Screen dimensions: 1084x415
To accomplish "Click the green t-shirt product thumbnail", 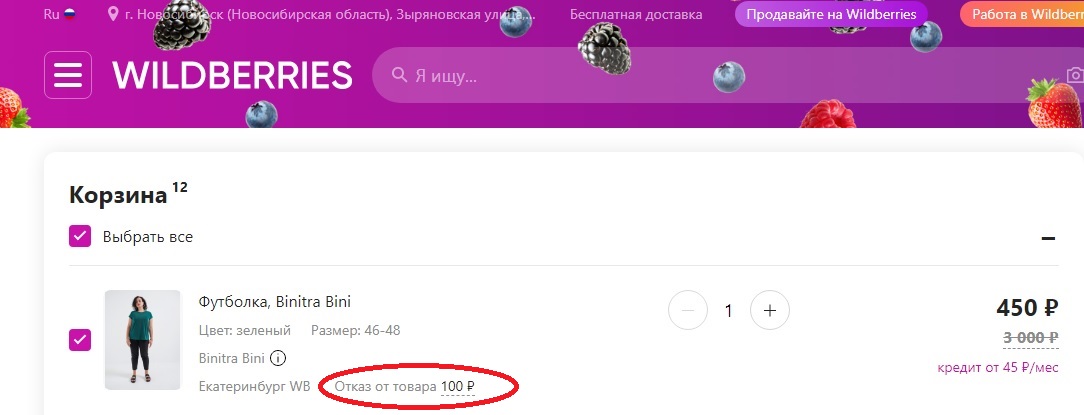I will tap(142, 340).
